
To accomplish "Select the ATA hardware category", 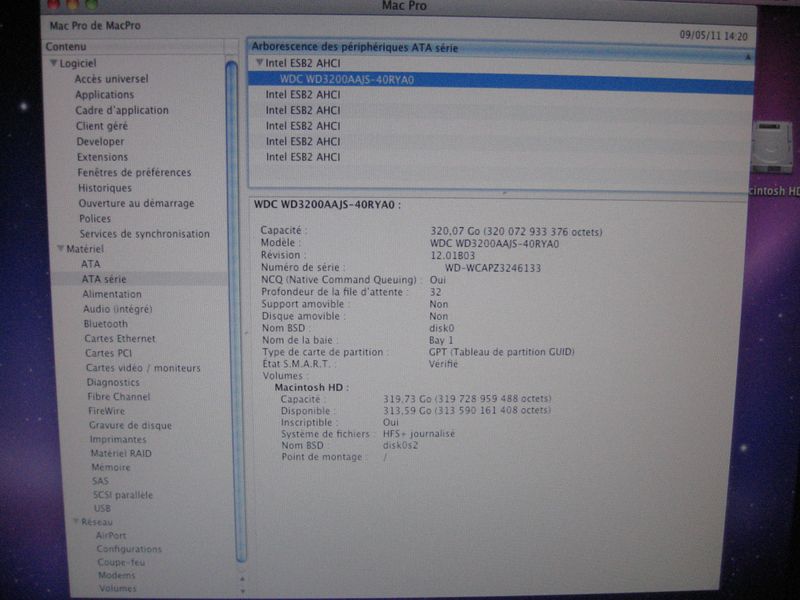I will pyautogui.click(x=91, y=264).
